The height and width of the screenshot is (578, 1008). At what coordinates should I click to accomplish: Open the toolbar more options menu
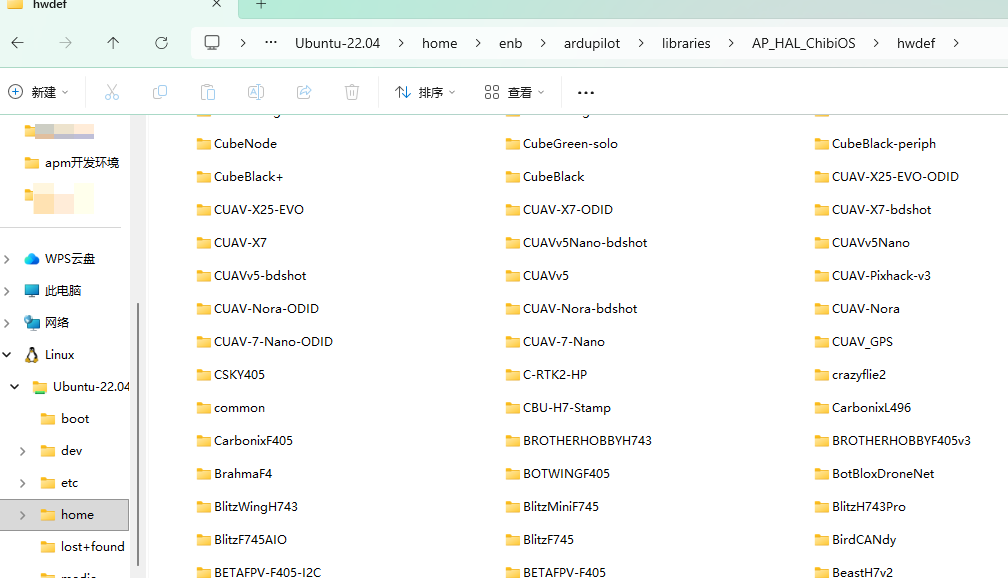(586, 93)
